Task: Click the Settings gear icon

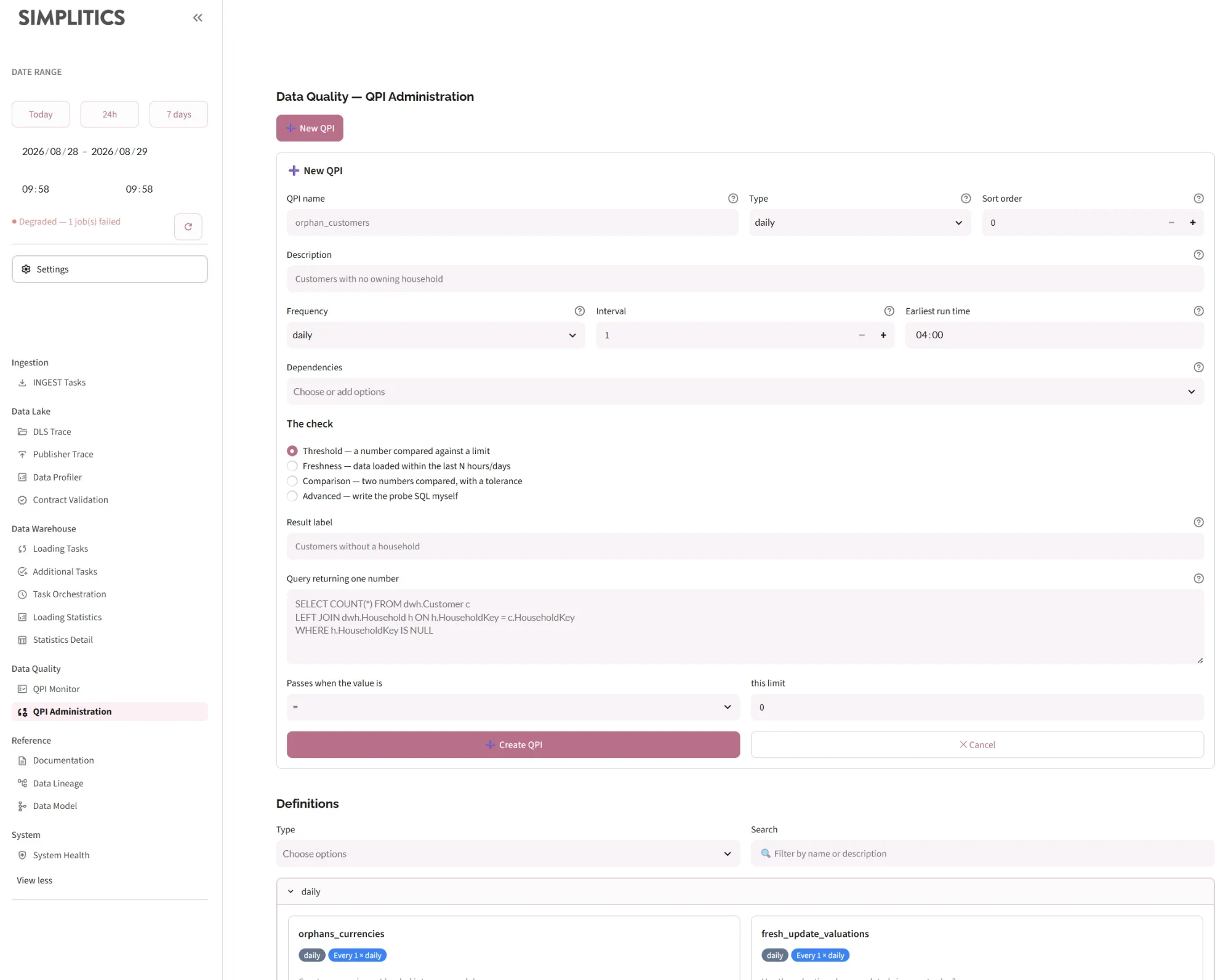Action: pos(26,269)
